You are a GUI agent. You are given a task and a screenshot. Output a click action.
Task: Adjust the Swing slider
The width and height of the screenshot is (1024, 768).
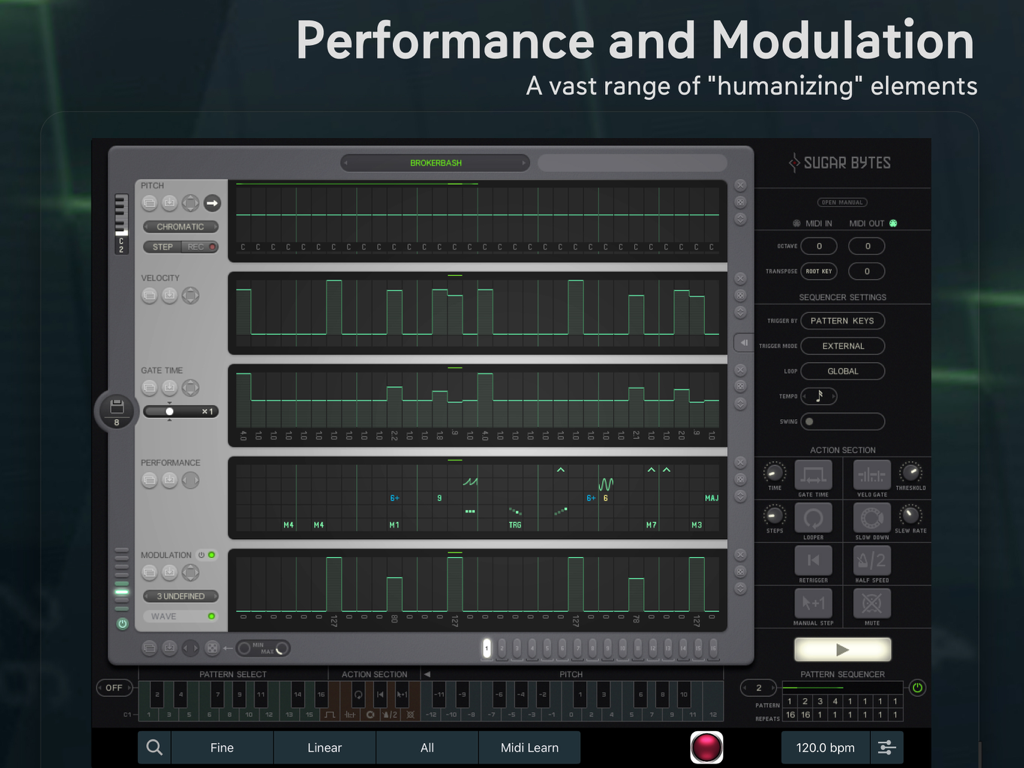click(x=842, y=421)
